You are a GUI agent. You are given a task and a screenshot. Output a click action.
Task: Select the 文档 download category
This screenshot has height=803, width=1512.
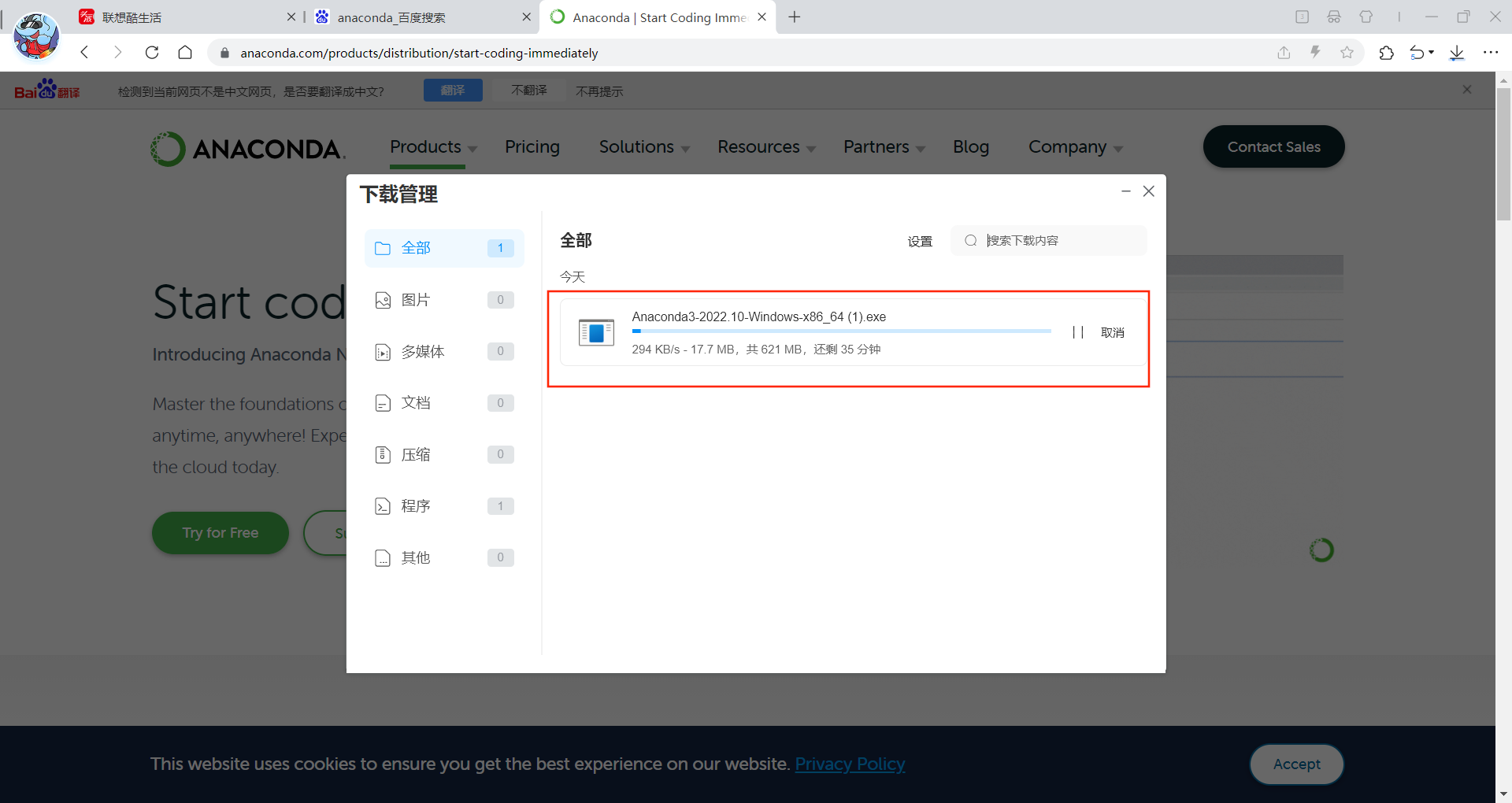444,403
